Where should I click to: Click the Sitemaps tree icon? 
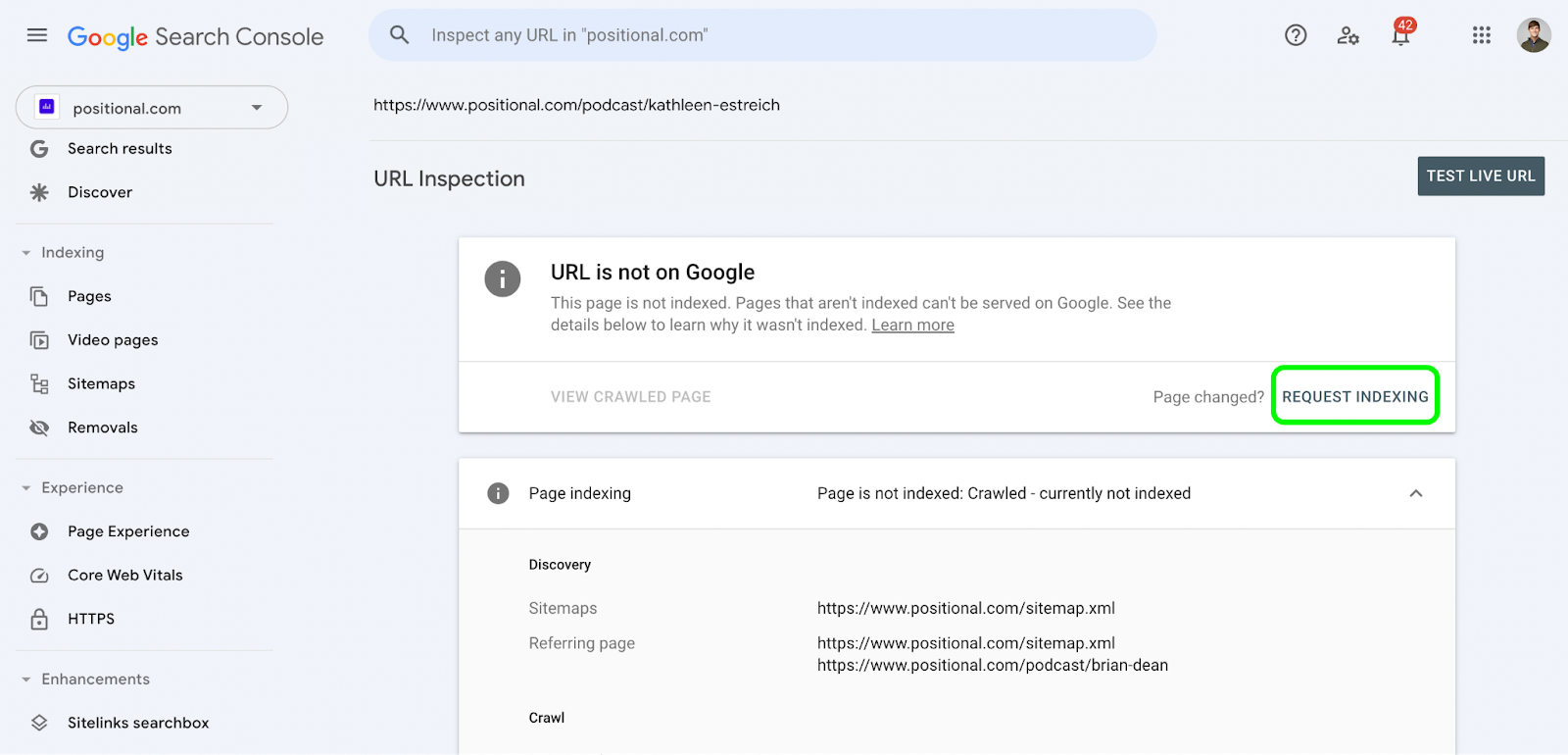(39, 383)
